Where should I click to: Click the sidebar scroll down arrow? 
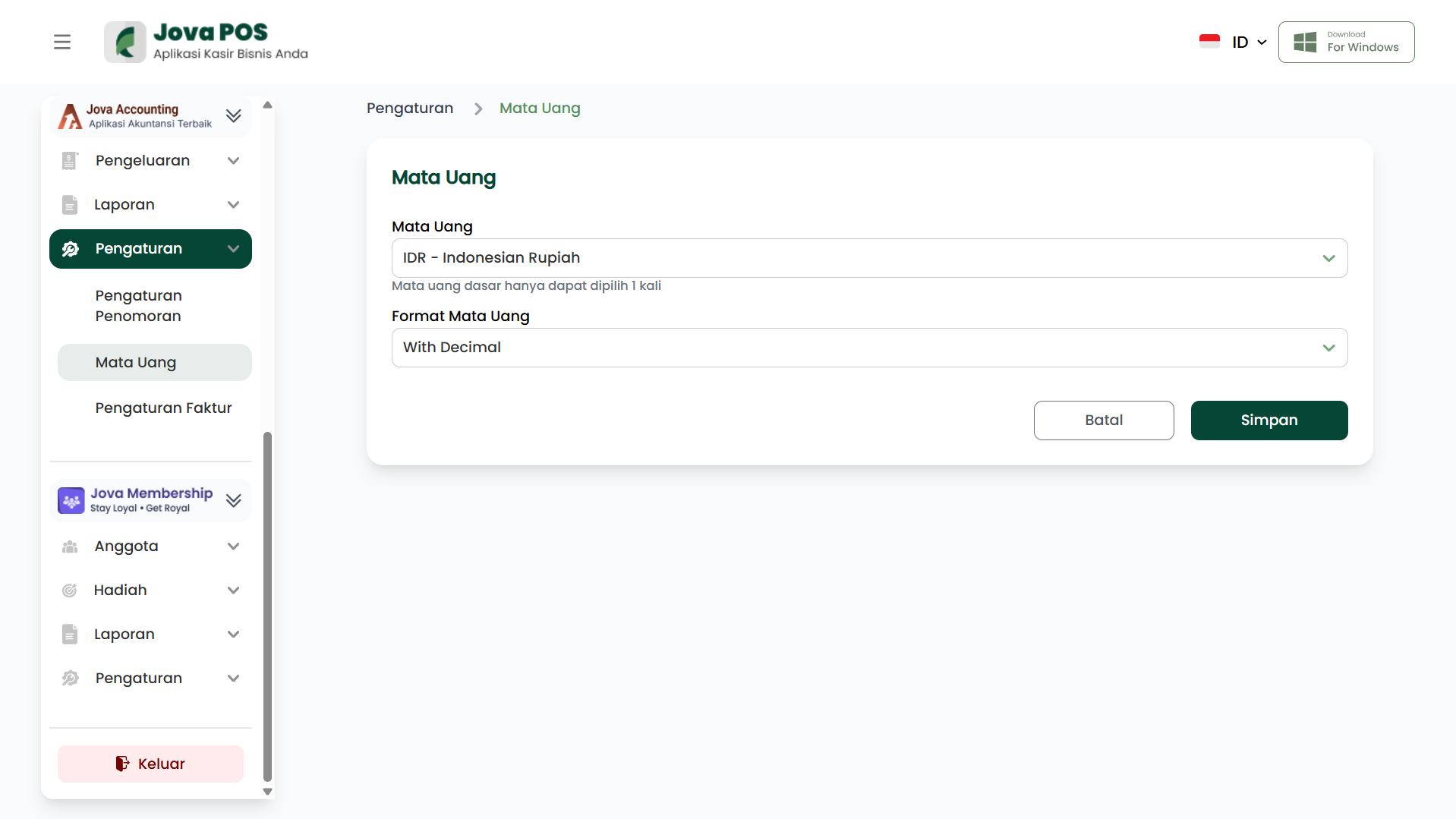tap(267, 792)
